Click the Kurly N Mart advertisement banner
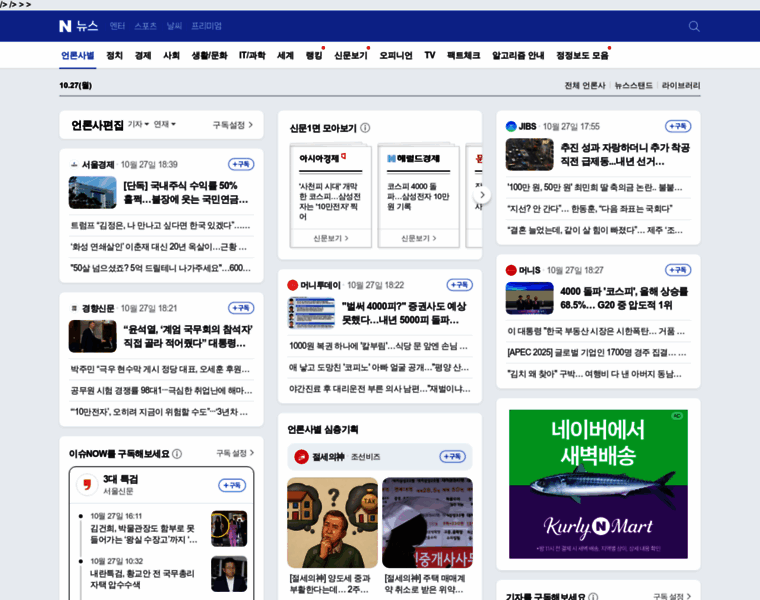Image resolution: width=760 pixels, height=600 pixels. pos(598,484)
